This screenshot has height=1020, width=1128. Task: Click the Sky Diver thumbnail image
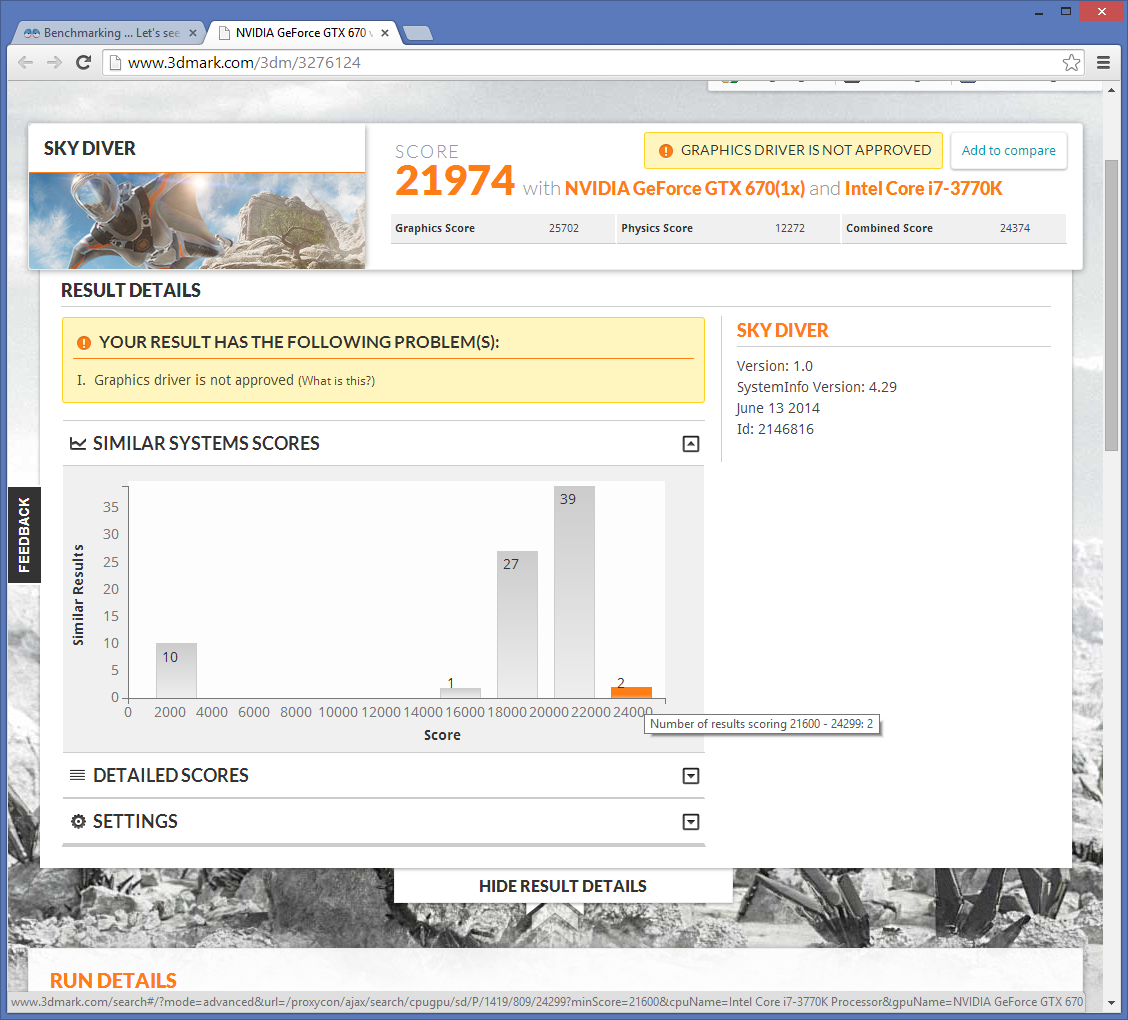[x=197, y=221]
